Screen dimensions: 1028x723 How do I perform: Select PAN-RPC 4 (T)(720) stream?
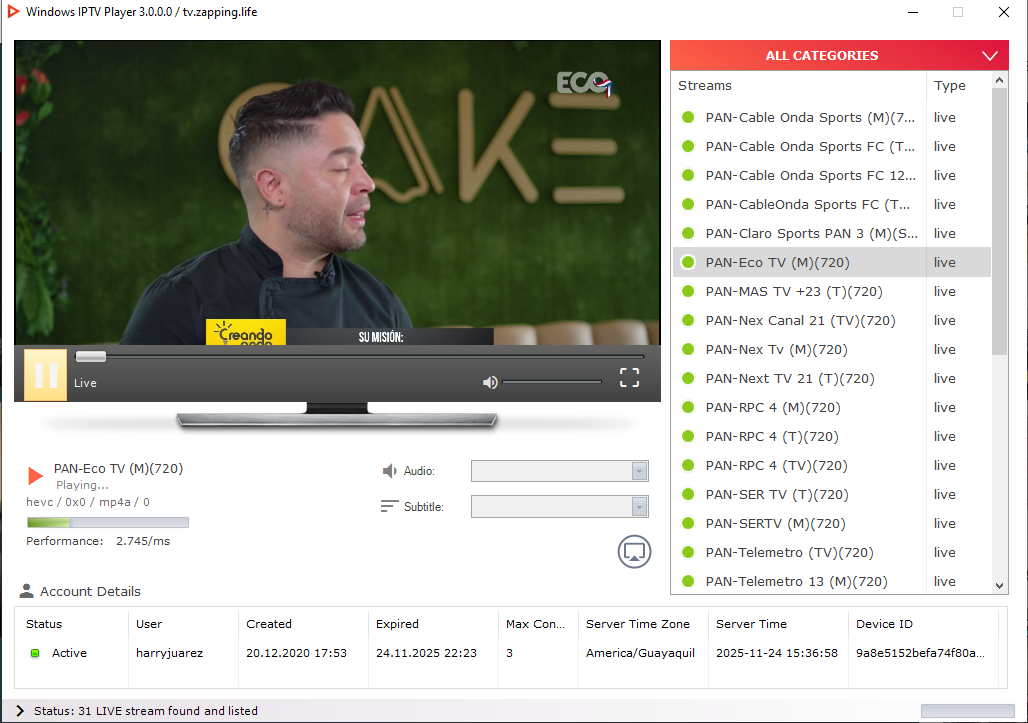[831, 436]
